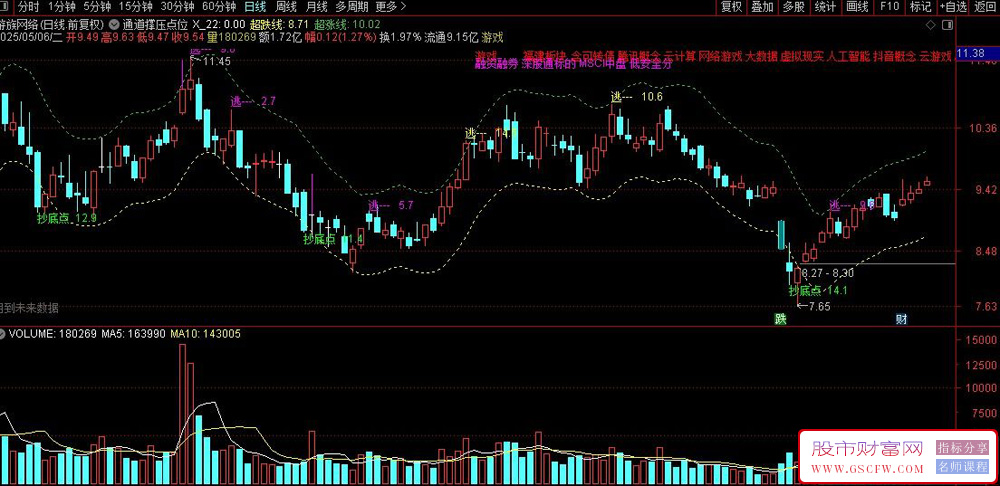This screenshot has width=1000, height=486.
Task: Open the F10 company info
Action: click(889, 7)
